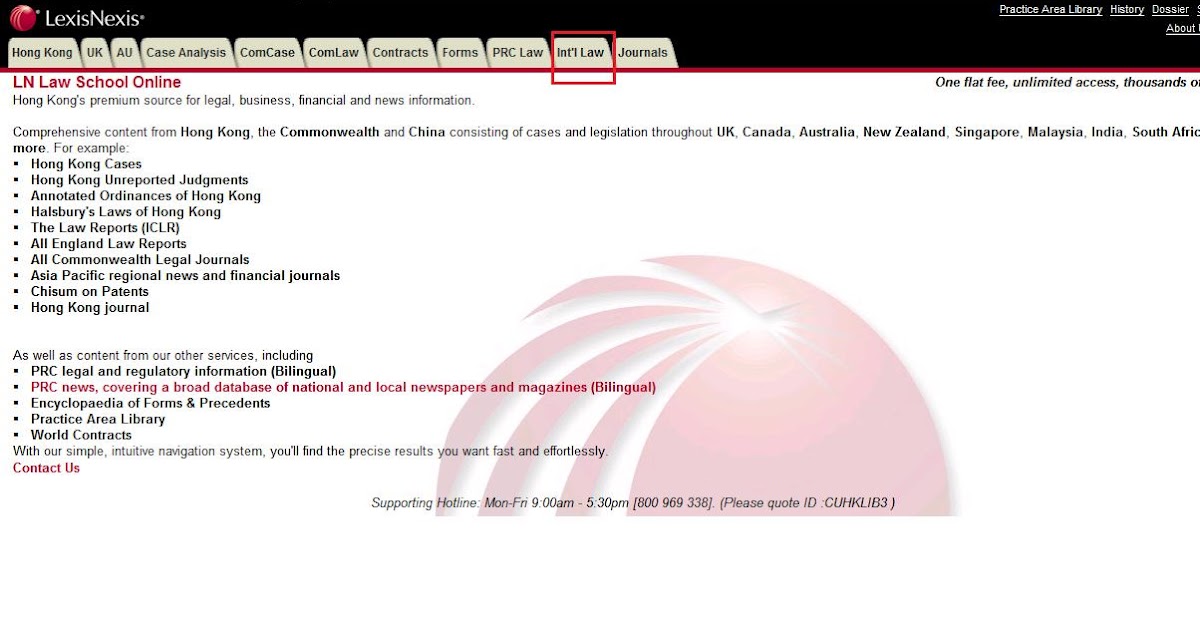1200x630 pixels.
Task: Select Encyclopaedia of Forms & Precedents item
Action: pyautogui.click(x=151, y=403)
